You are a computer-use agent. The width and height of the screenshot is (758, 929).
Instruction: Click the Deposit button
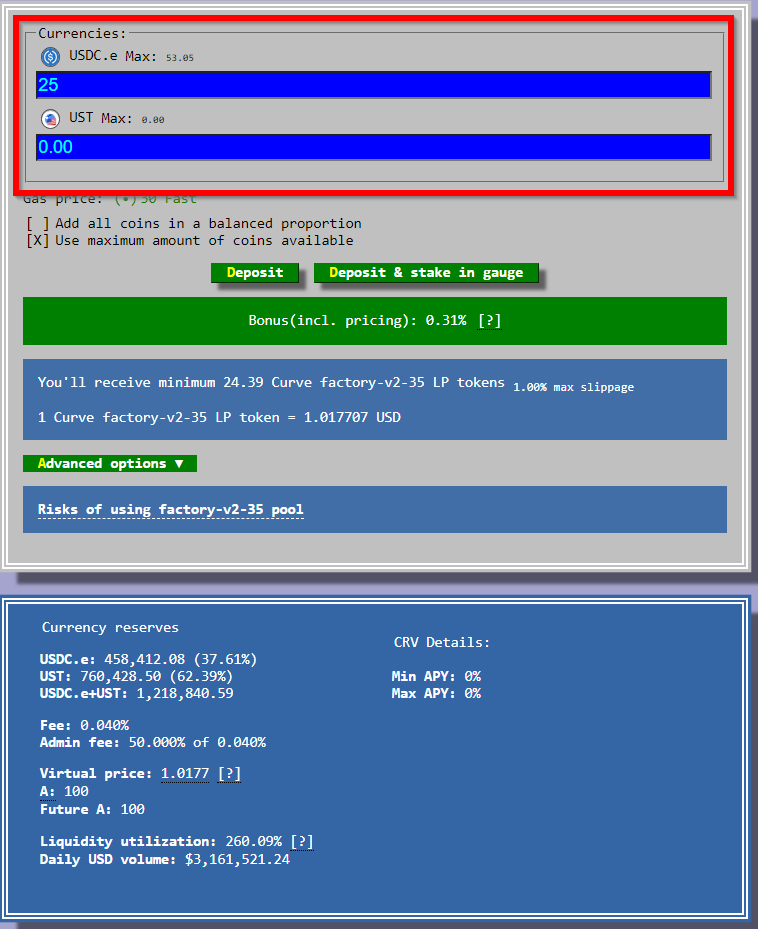(x=255, y=273)
